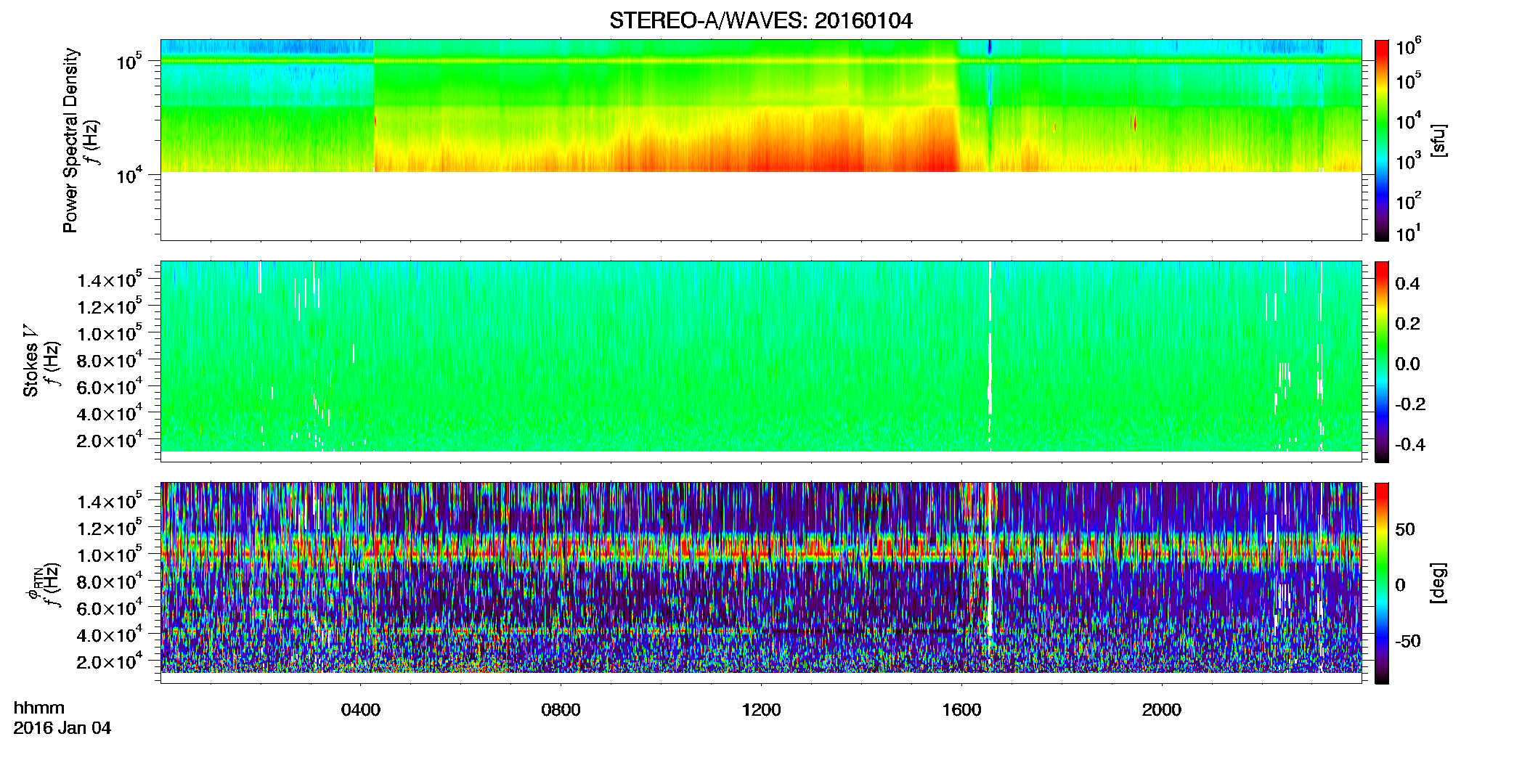1522x784 pixels.
Task: Click the 8.0×10^4 tick of the Stokes V panel
Action: click(x=110, y=360)
